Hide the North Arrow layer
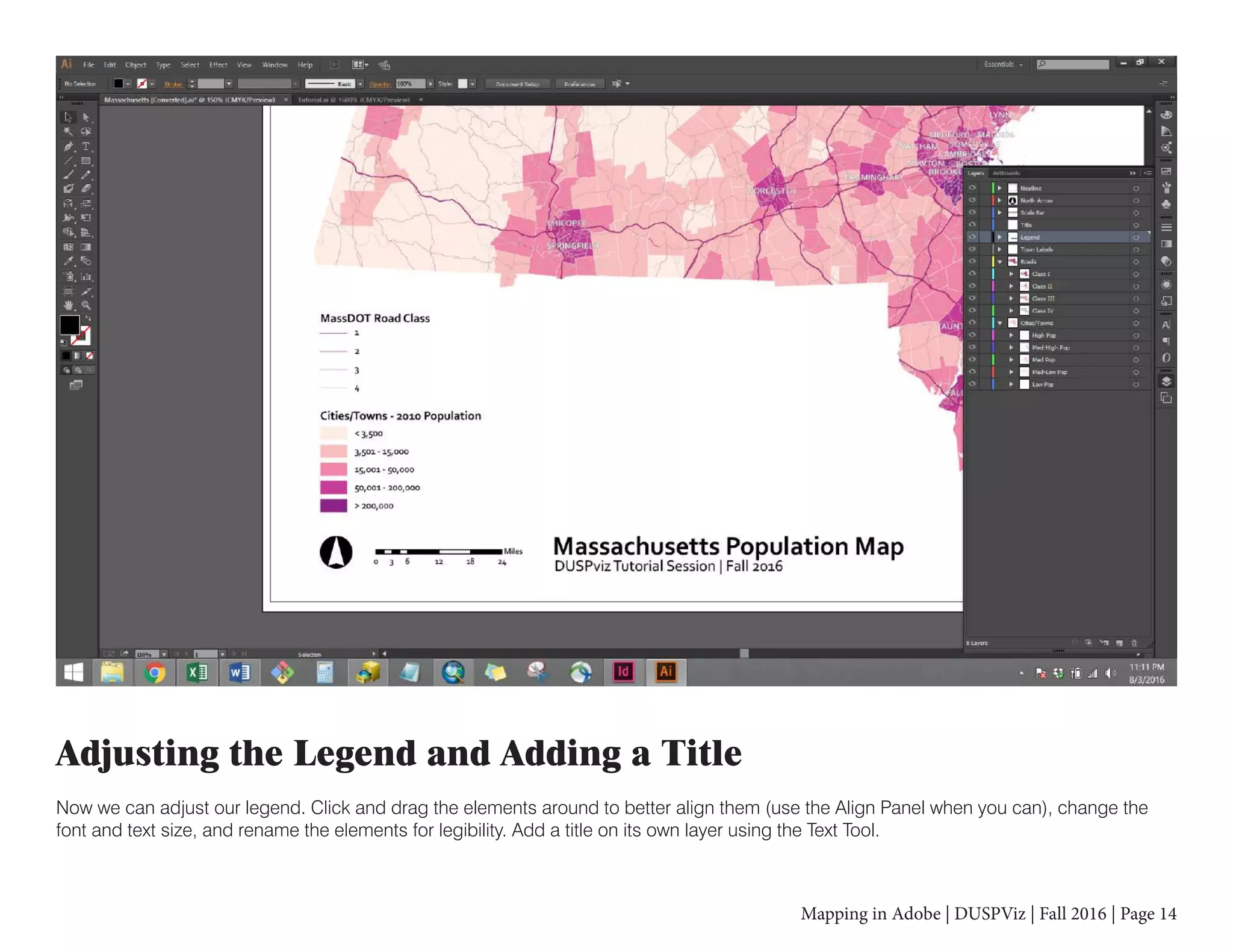The image size is (1233, 952). 972,200
